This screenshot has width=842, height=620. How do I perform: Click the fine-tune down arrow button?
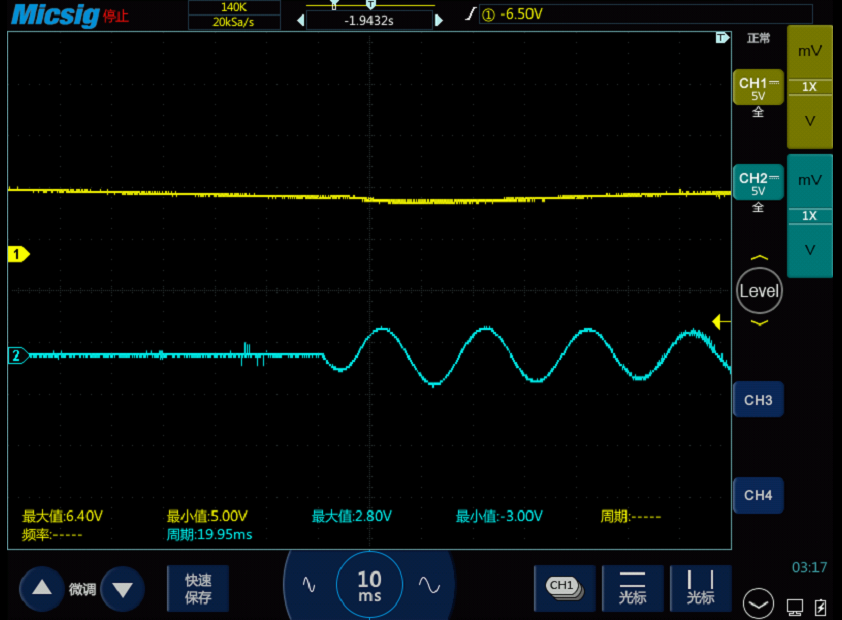(x=122, y=589)
